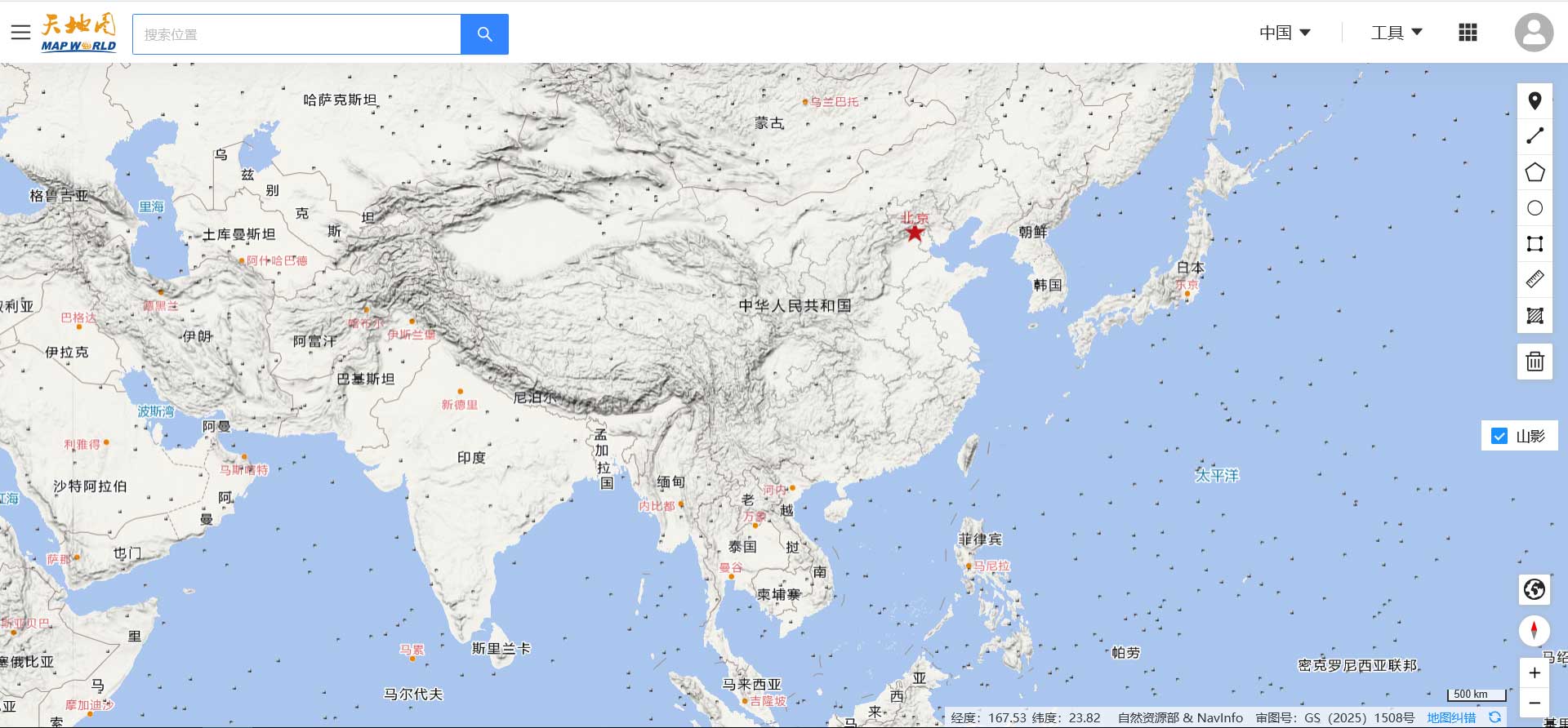Click the globe view switch icon
Image resolution: width=1568 pixels, height=728 pixels.
tap(1535, 589)
